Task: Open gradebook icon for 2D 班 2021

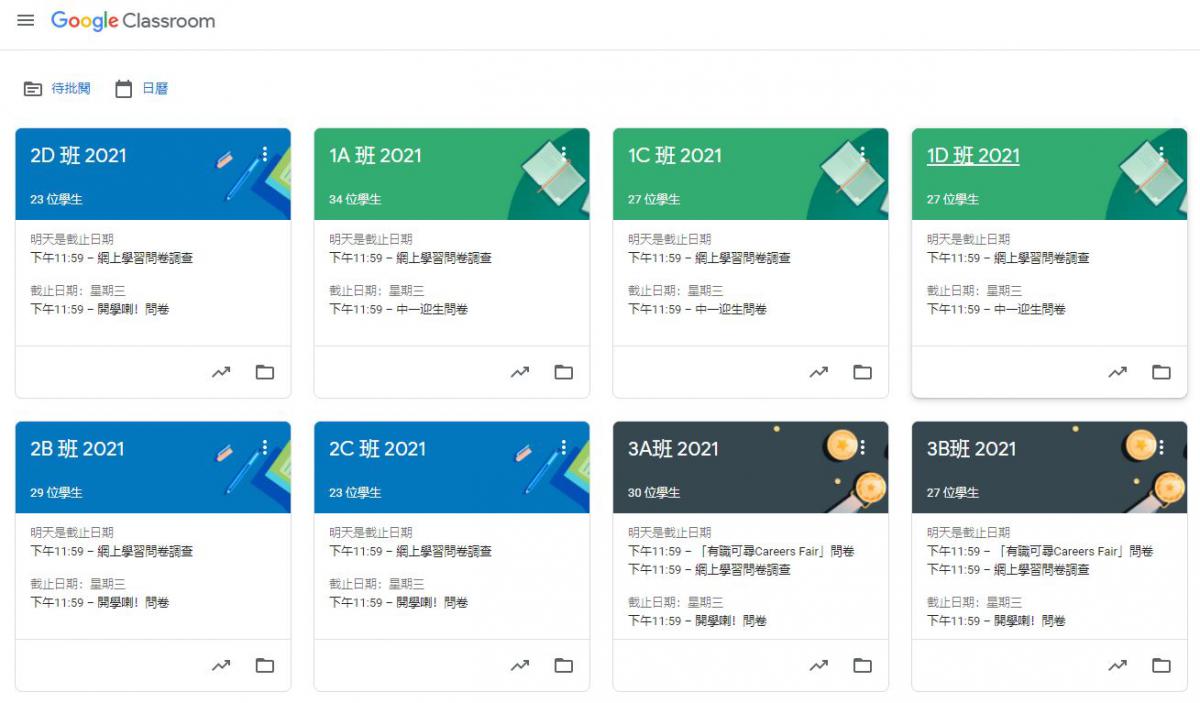Action: pyautogui.click(x=221, y=372)
